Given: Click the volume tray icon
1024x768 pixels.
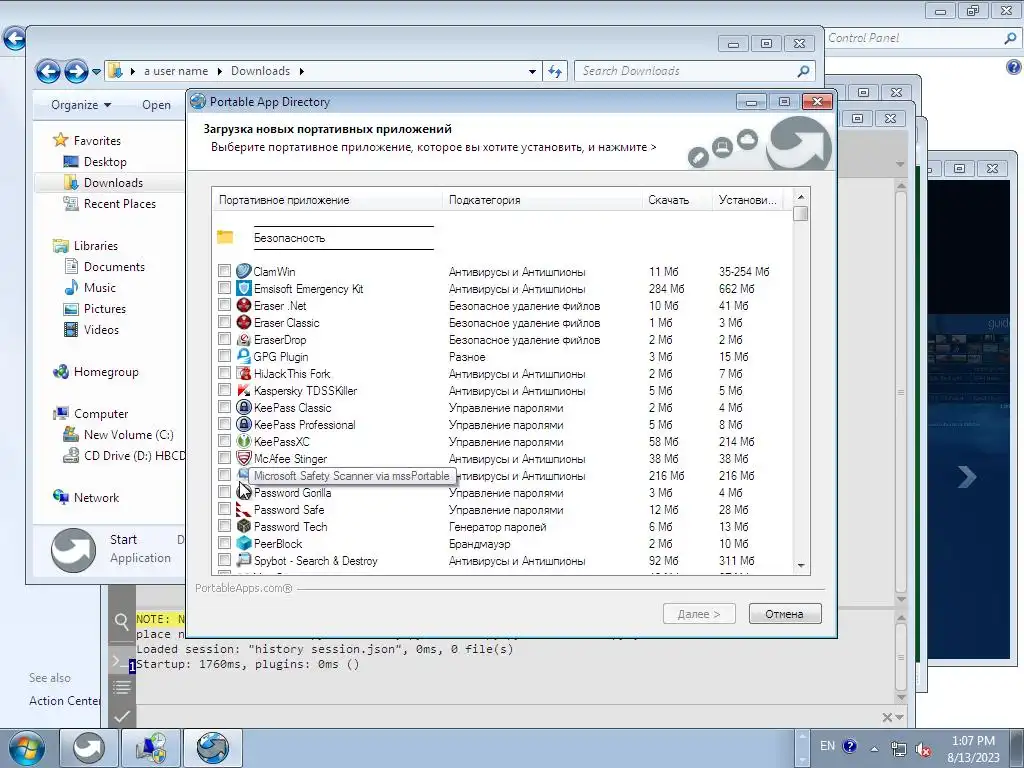Looking at the screenshot, I should click(923, 750).
